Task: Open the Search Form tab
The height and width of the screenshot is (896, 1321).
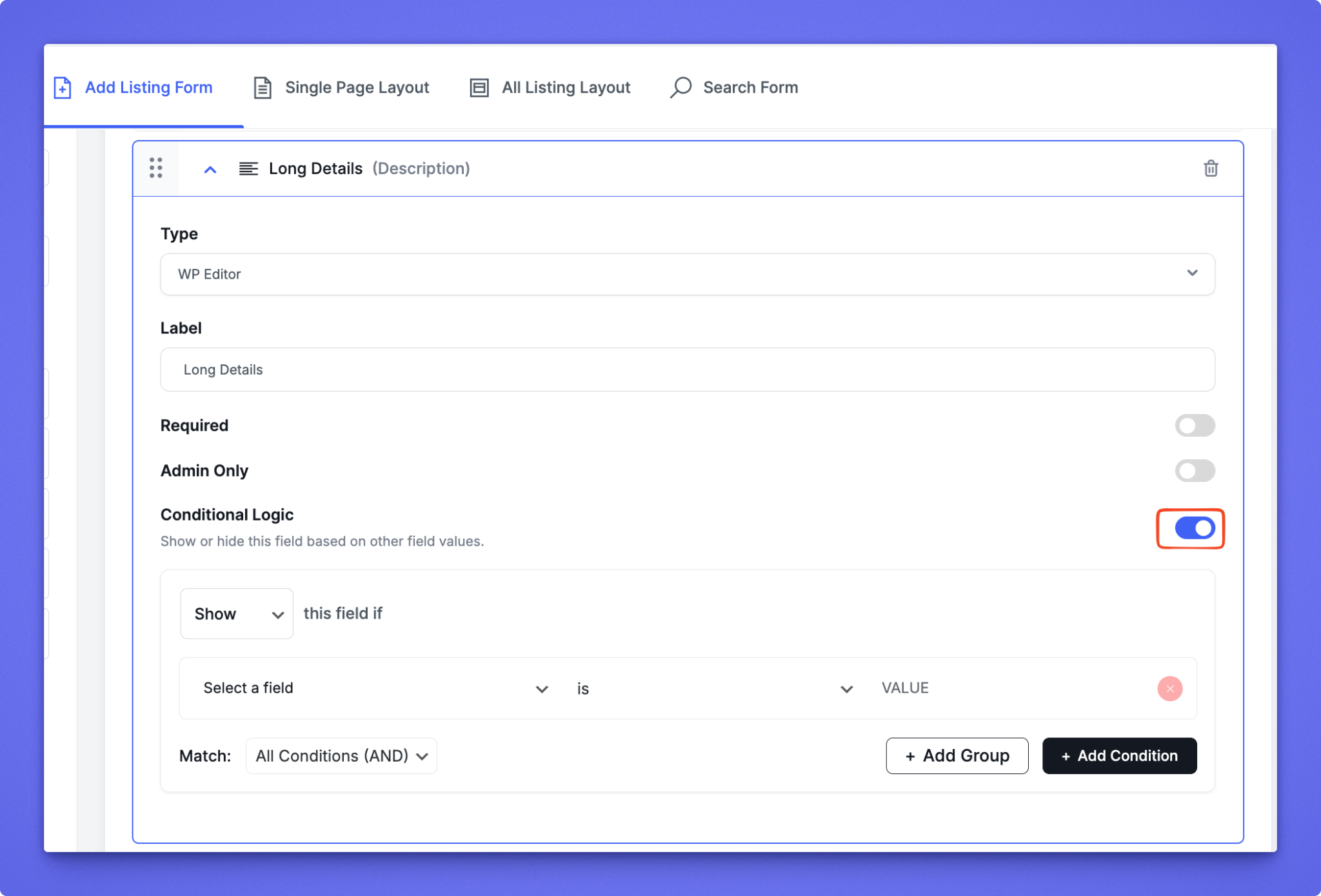Action: click(750, 88)
